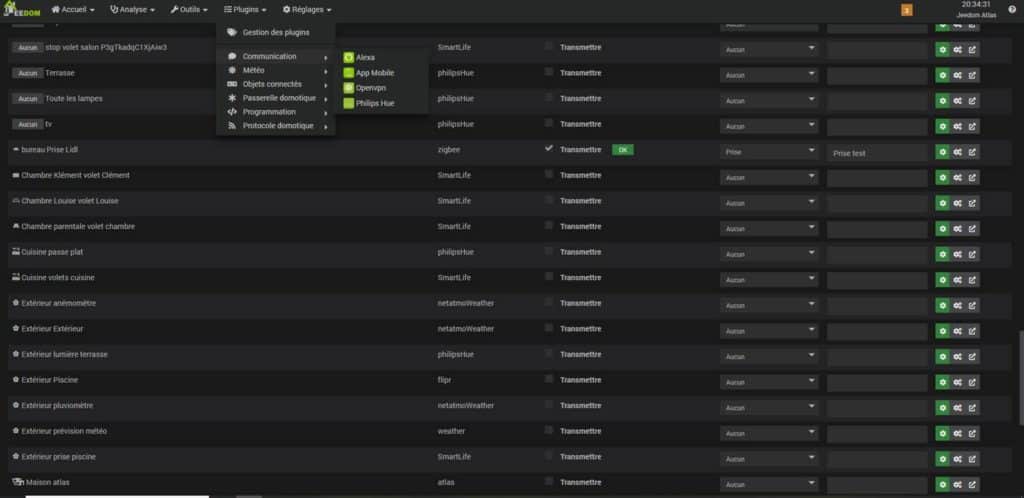Viewport: 1024px width, 498px height.
Task: Click the Aucun tag beside Toute les lampes
Action: (28, 99)
